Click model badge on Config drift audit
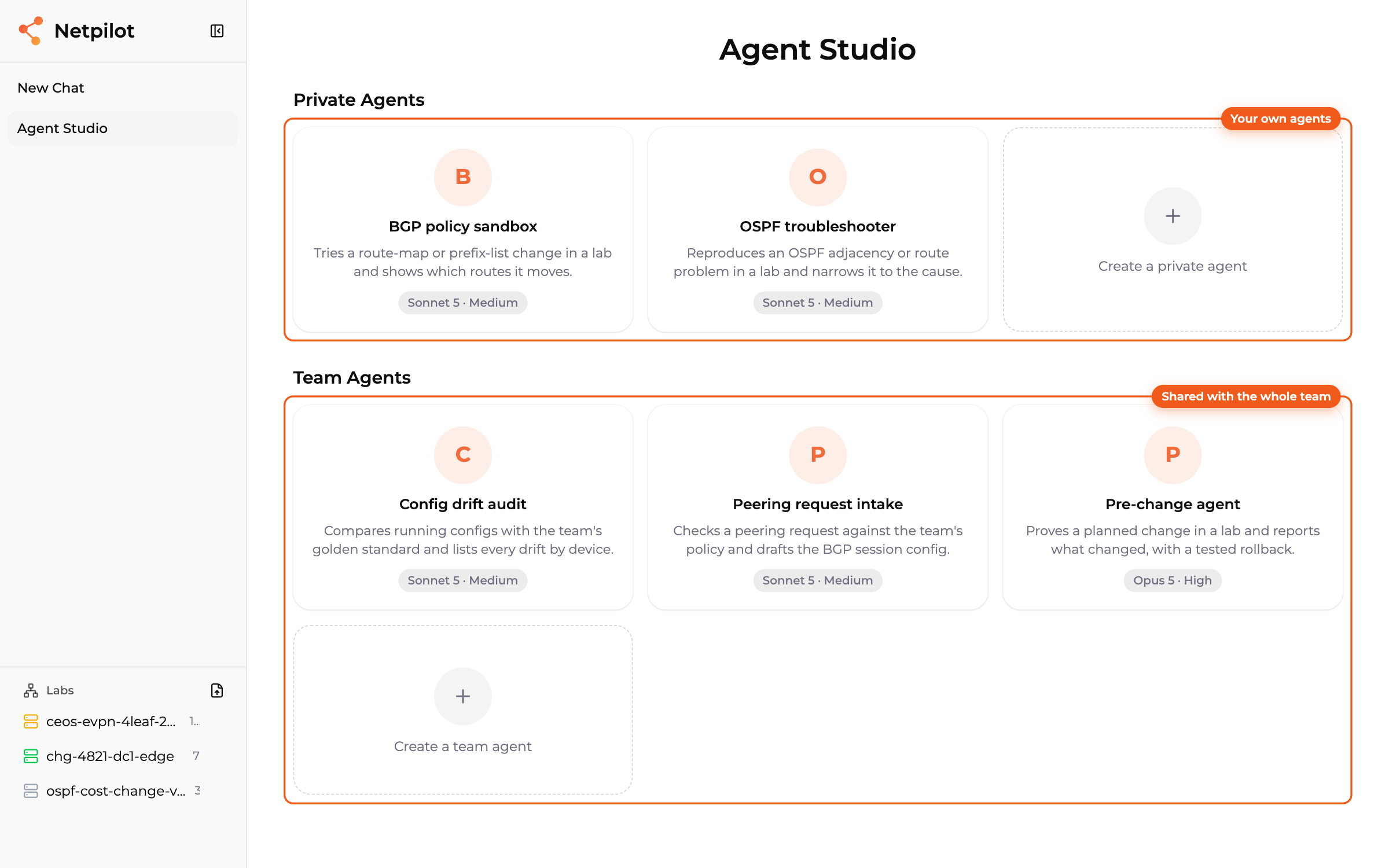 tap(463, 580)
